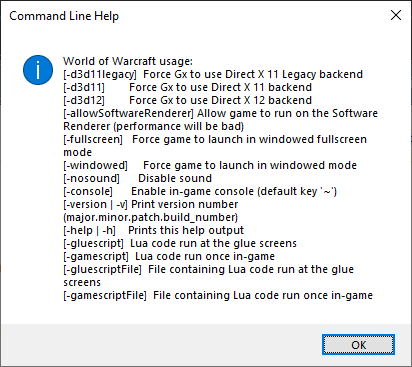Click the '(major.minor.patch.build_number)' text

click(151, 217)
